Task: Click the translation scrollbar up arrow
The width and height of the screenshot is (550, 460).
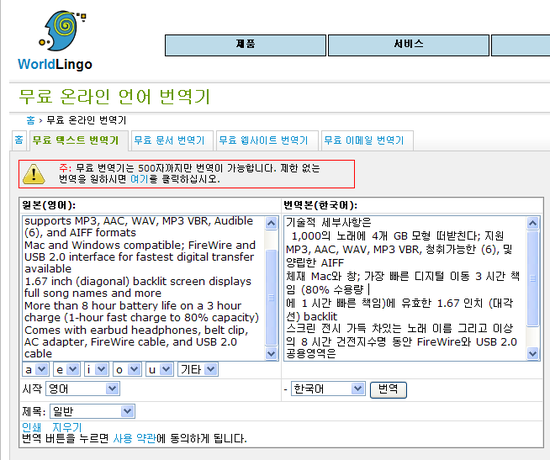Action: tap(533, 223)
